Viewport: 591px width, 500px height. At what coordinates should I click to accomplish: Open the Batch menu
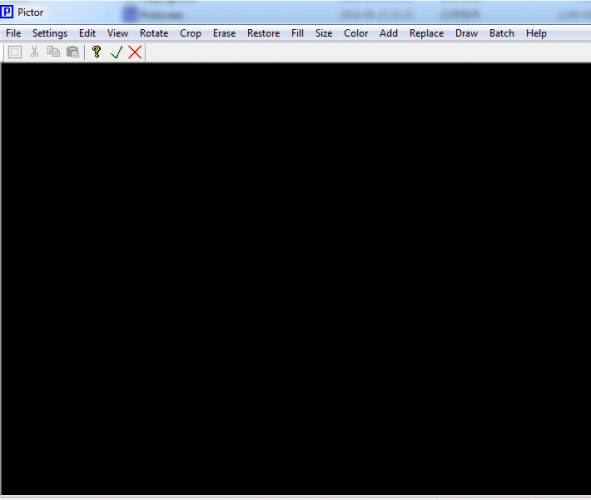(x=502, y=33)
